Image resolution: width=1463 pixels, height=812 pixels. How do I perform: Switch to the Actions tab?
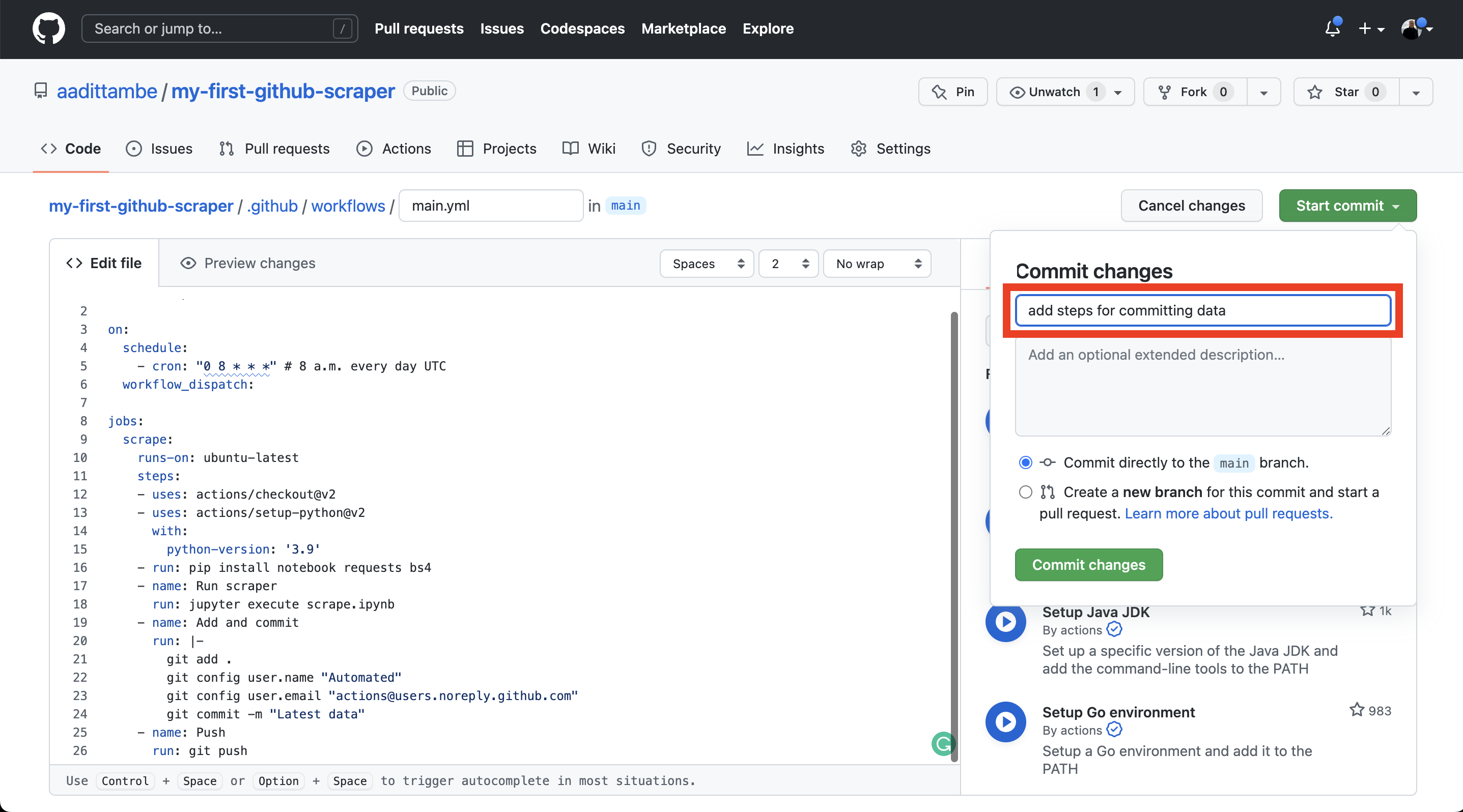405,149
